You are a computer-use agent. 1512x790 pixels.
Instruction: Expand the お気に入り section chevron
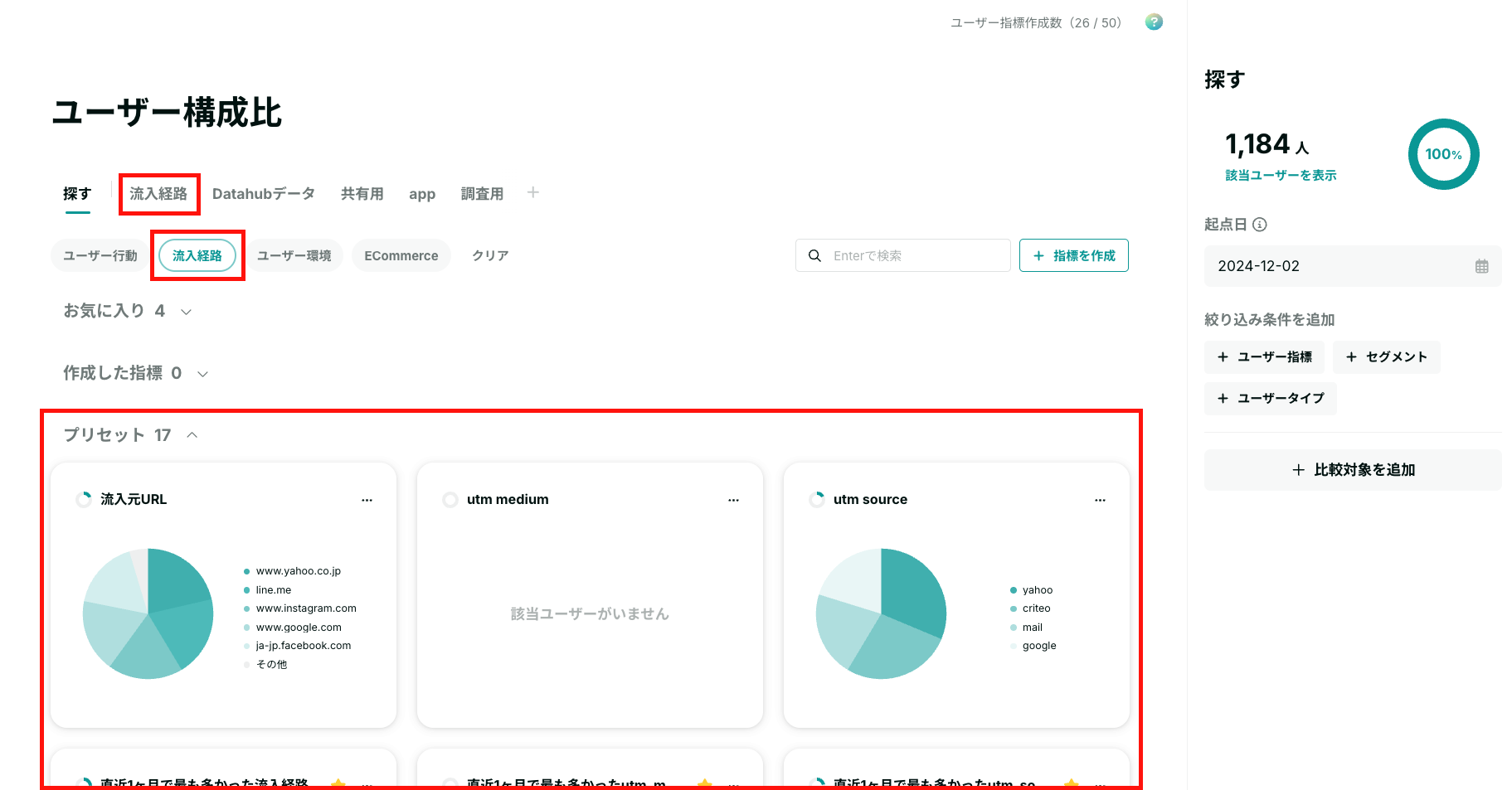[187, 312]
